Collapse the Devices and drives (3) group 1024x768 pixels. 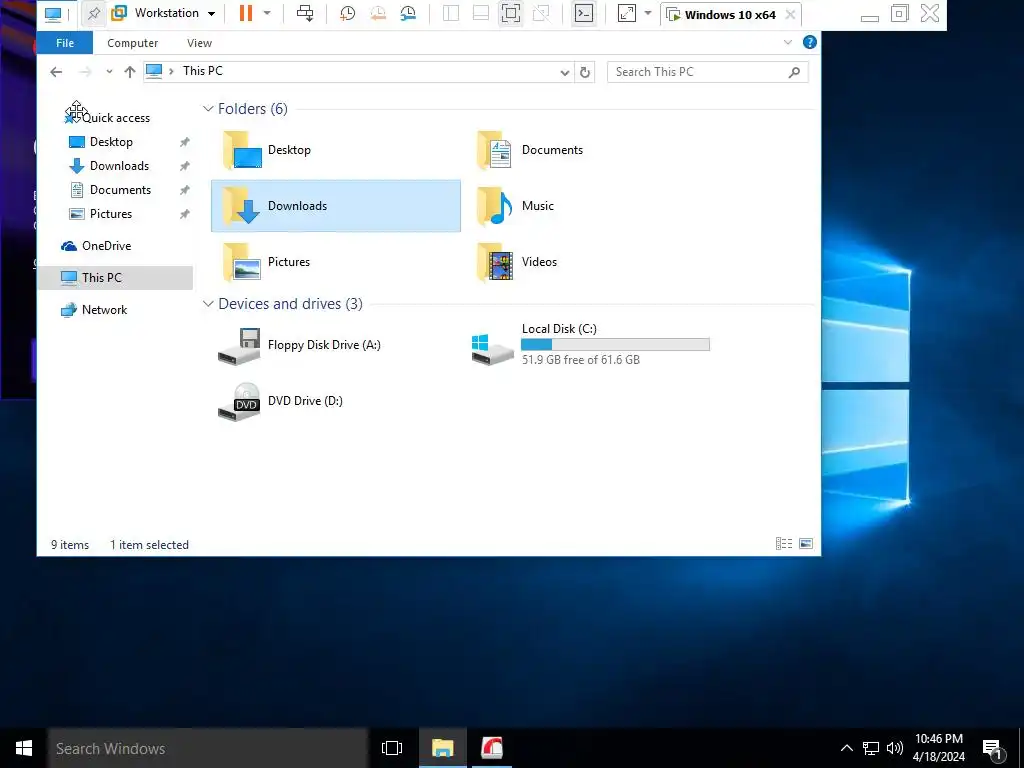coord(208,304)
